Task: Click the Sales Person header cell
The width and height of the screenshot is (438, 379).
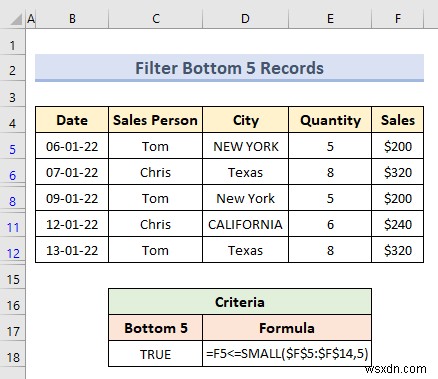Action: coord(155,120)
